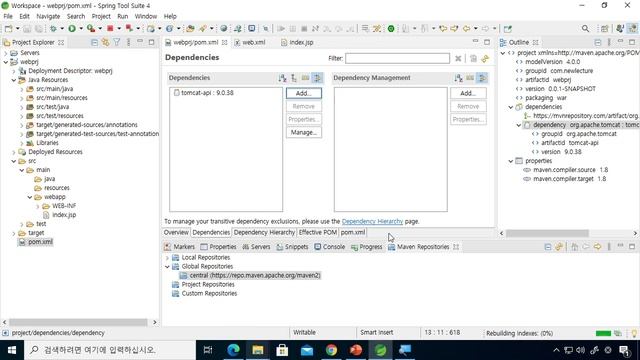Collapse the webprj project node
640x360 pixels.
pyautogui.click(x=6, y=62)
